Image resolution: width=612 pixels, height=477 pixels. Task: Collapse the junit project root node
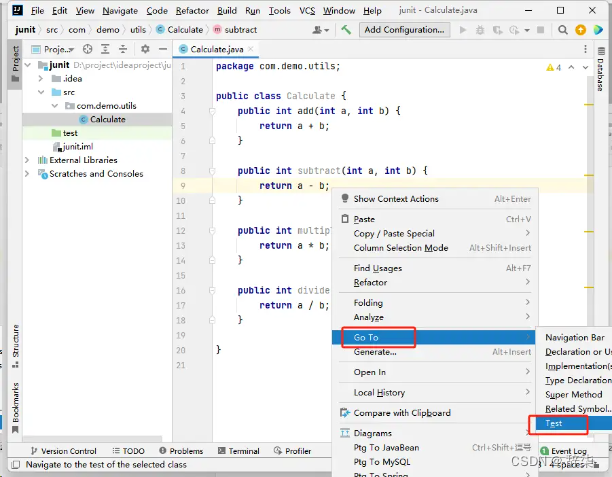28,65
